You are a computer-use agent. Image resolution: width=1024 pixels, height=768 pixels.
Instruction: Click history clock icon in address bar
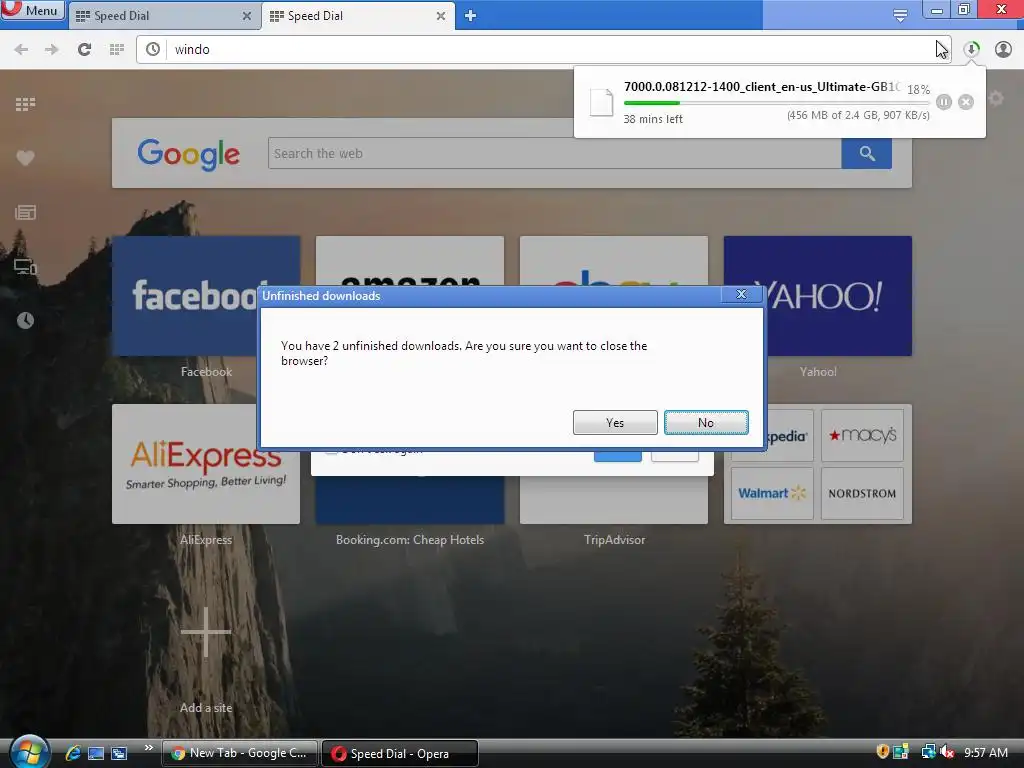click(x=153, y=50)
